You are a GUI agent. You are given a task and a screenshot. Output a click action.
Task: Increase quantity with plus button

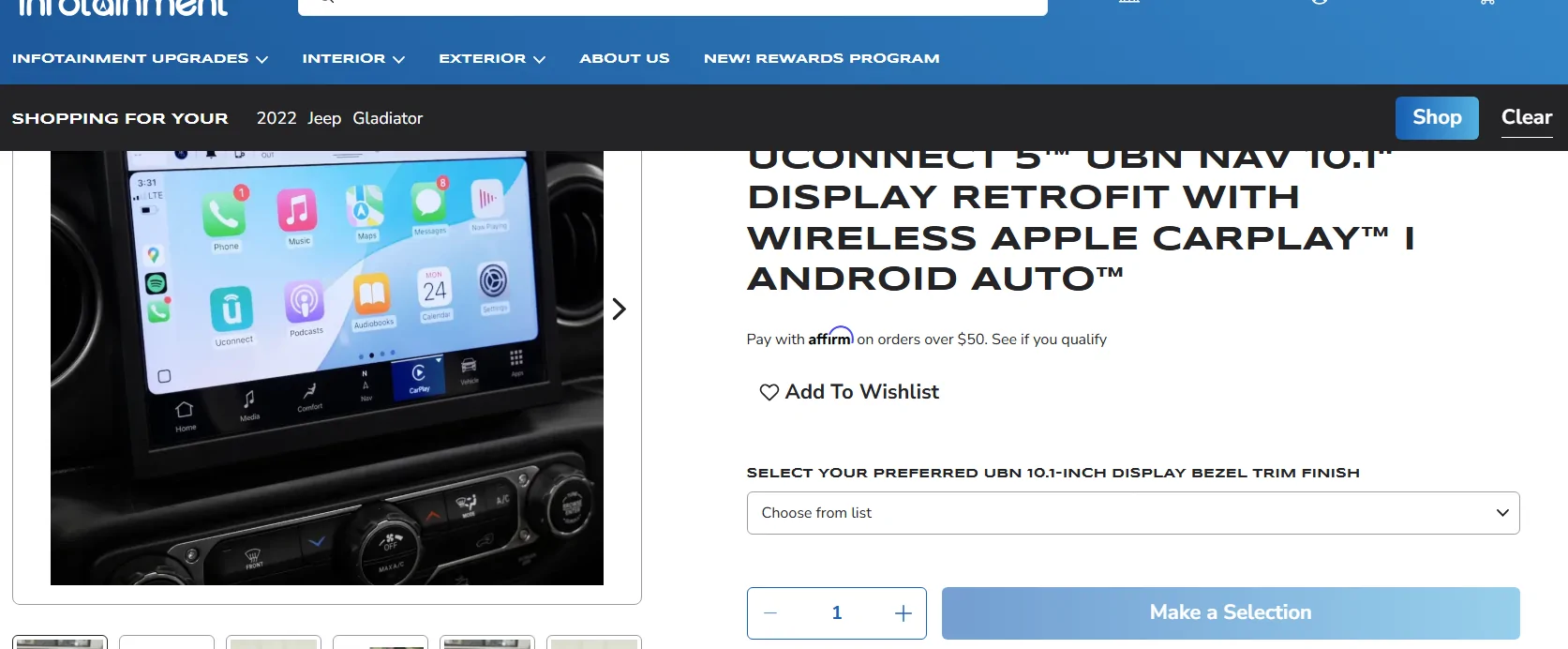[x=903, y=613]
